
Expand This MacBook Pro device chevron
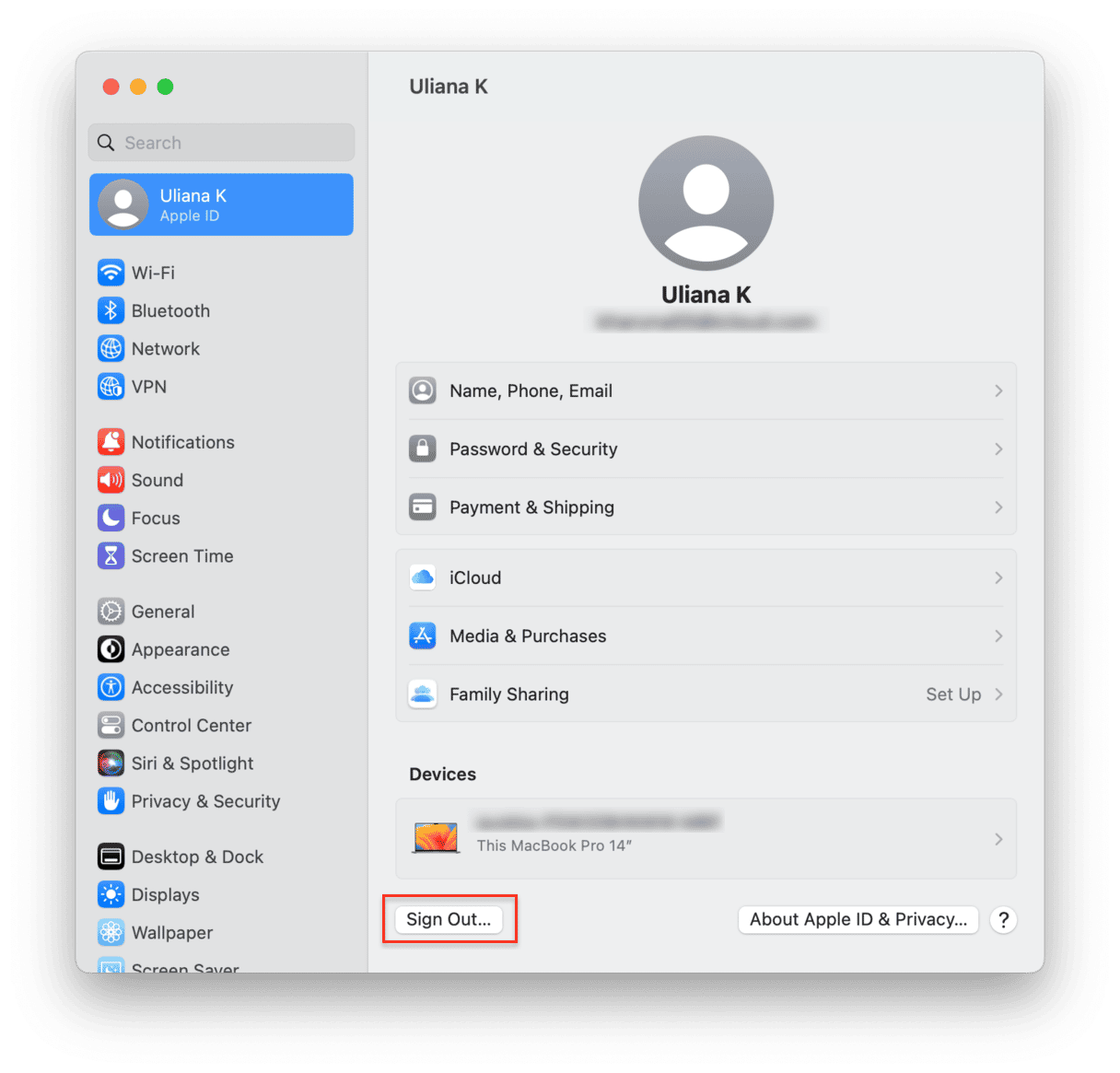pos(998,839)
